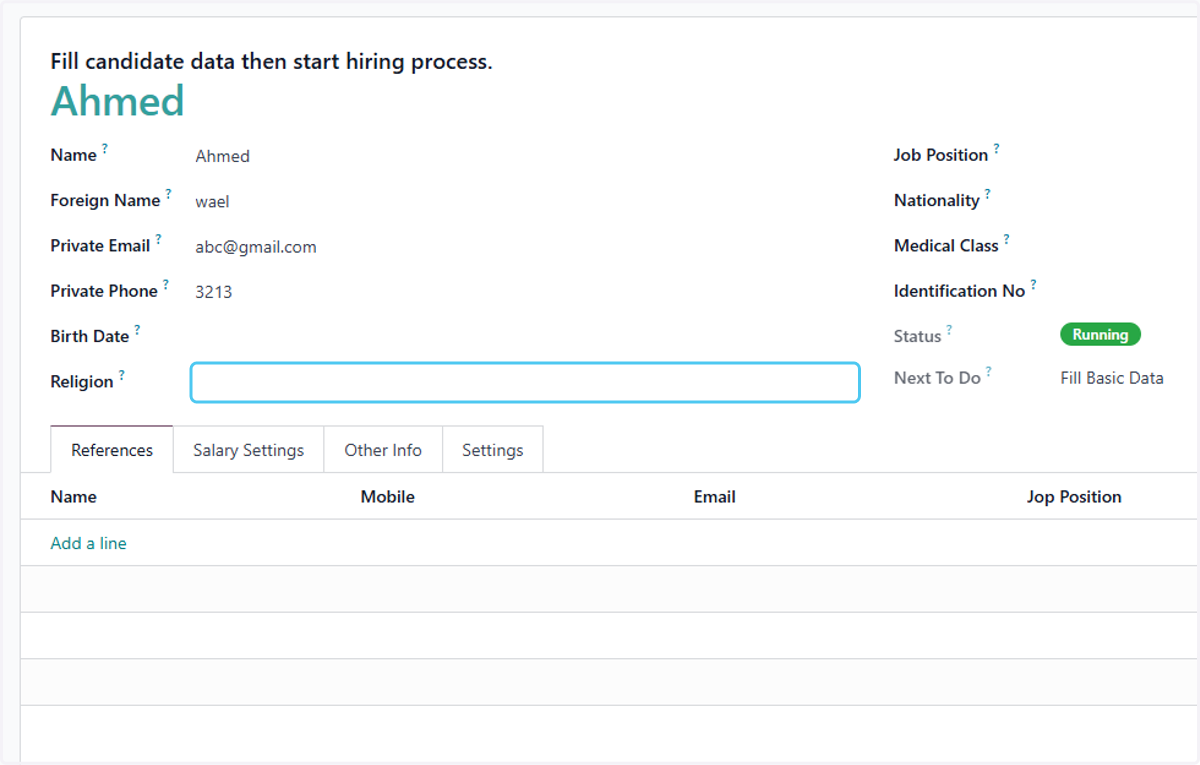This screenshot has width=1200, height=765.
Task: Switch to the References tab
Action: (x=112, y=450)
